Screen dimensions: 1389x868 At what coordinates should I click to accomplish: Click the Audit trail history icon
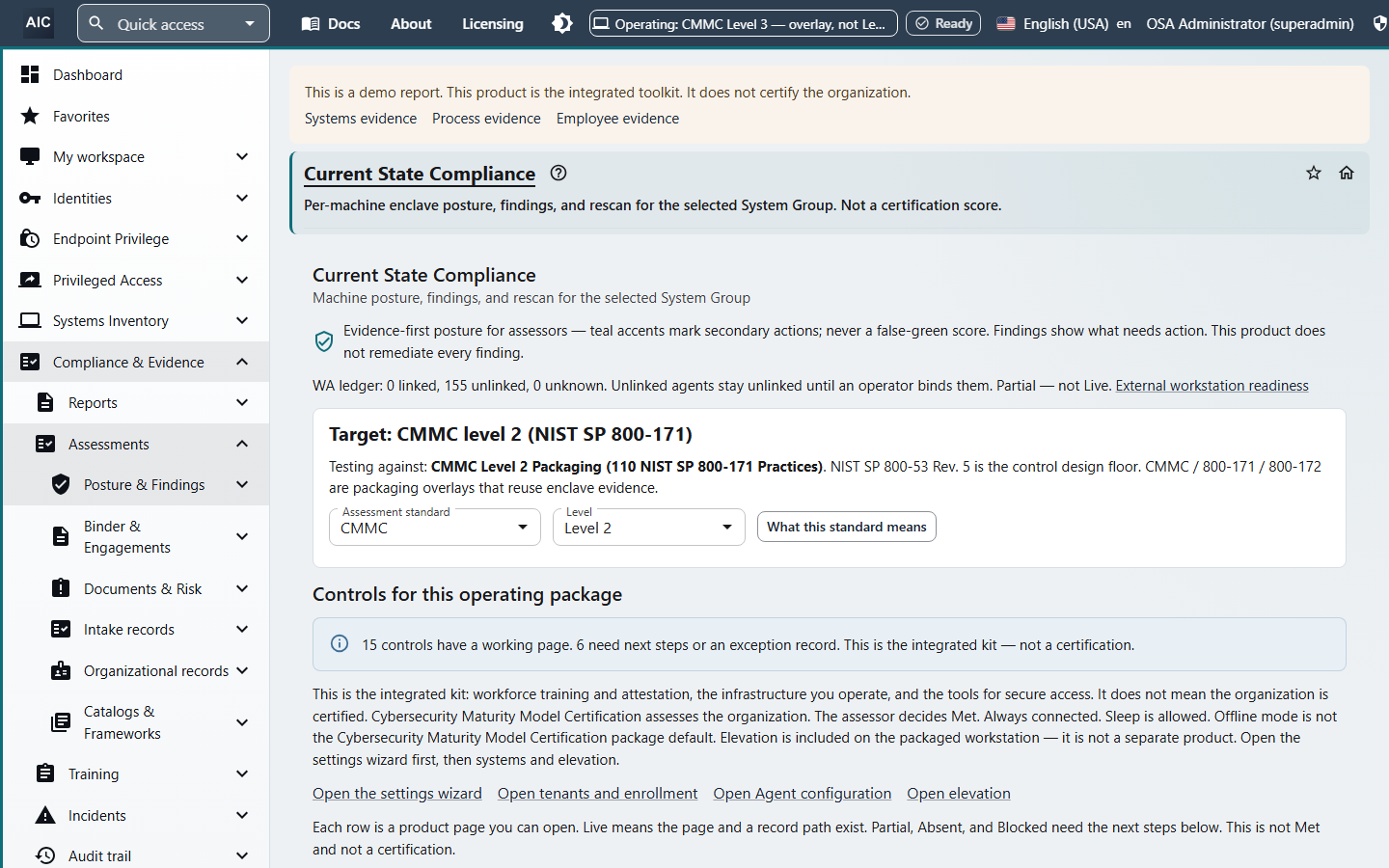click(45, 855)
